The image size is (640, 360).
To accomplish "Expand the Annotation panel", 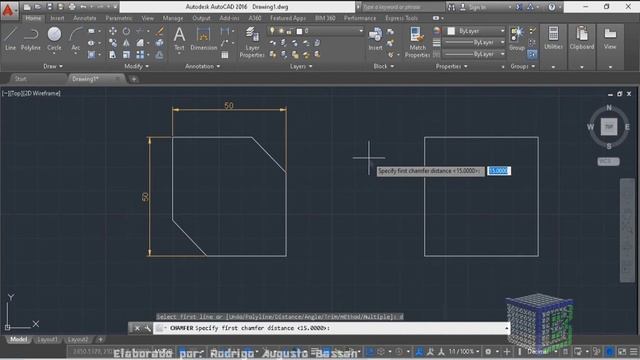I will pyautogui.click(x=202, y=66).
